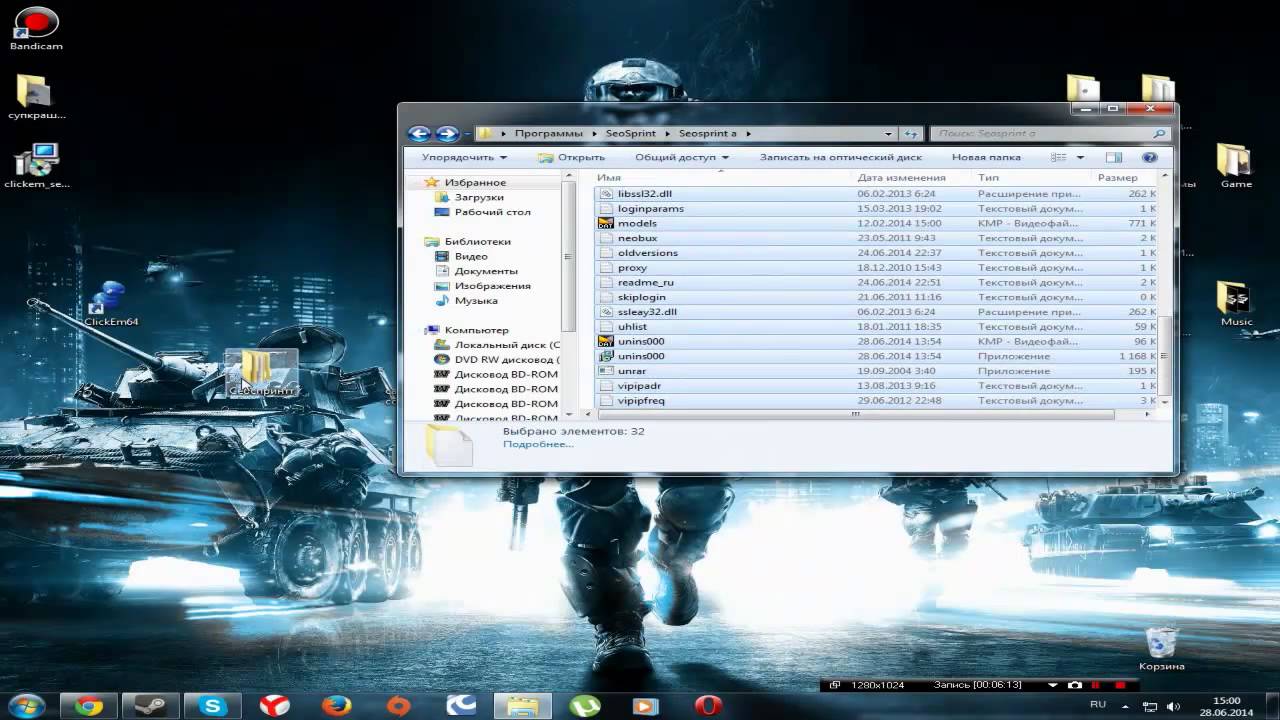The image size is (1280, 720).
Task: Open Skype from the taskbar
Action: [213, 706]
